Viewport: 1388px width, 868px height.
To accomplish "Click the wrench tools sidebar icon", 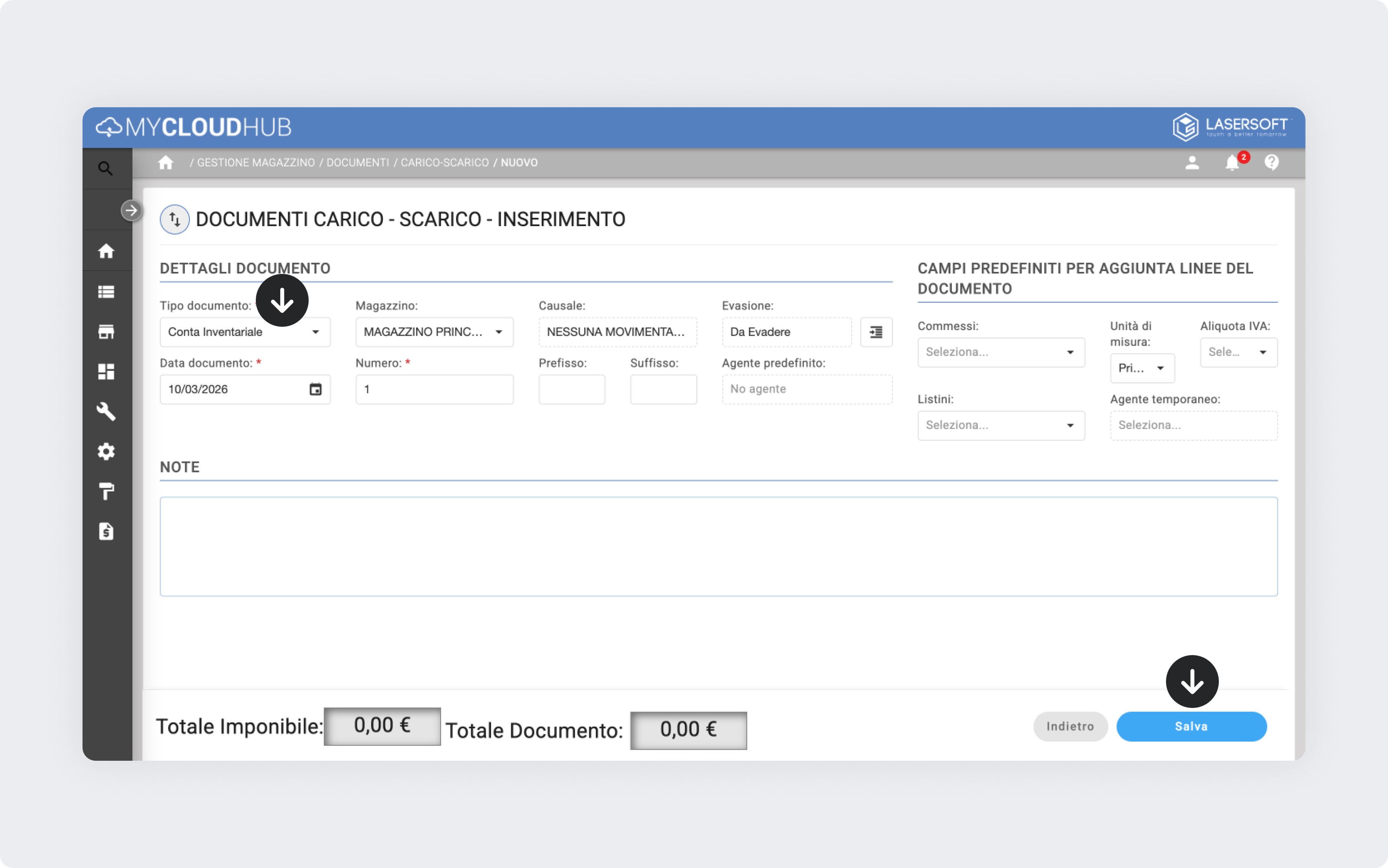I will (106, 412).
